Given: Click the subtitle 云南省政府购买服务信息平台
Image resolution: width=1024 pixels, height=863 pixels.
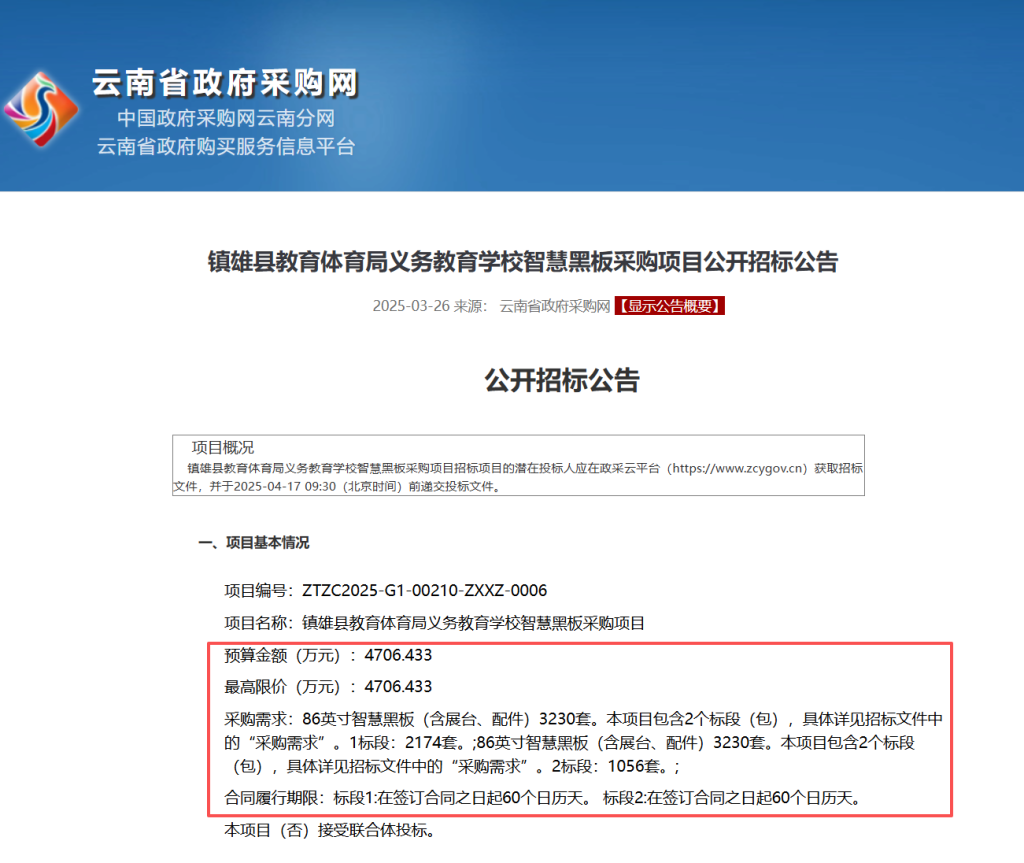Looking at the screenshot, I should click(226, 146).
